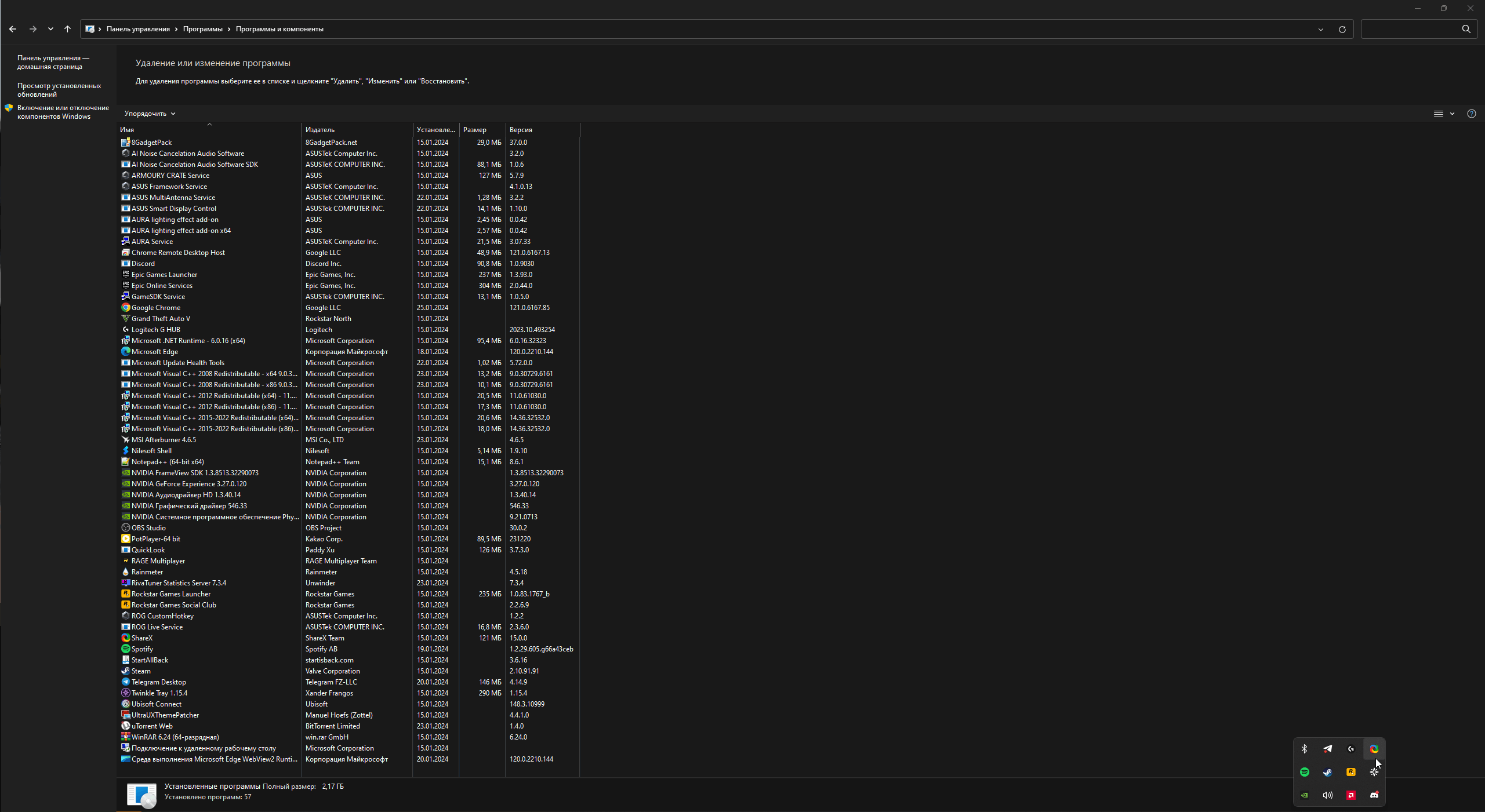Select the RAGE Multiplayer entry
This screenshot has width=1485, height=812.
[x=349, y=561]
